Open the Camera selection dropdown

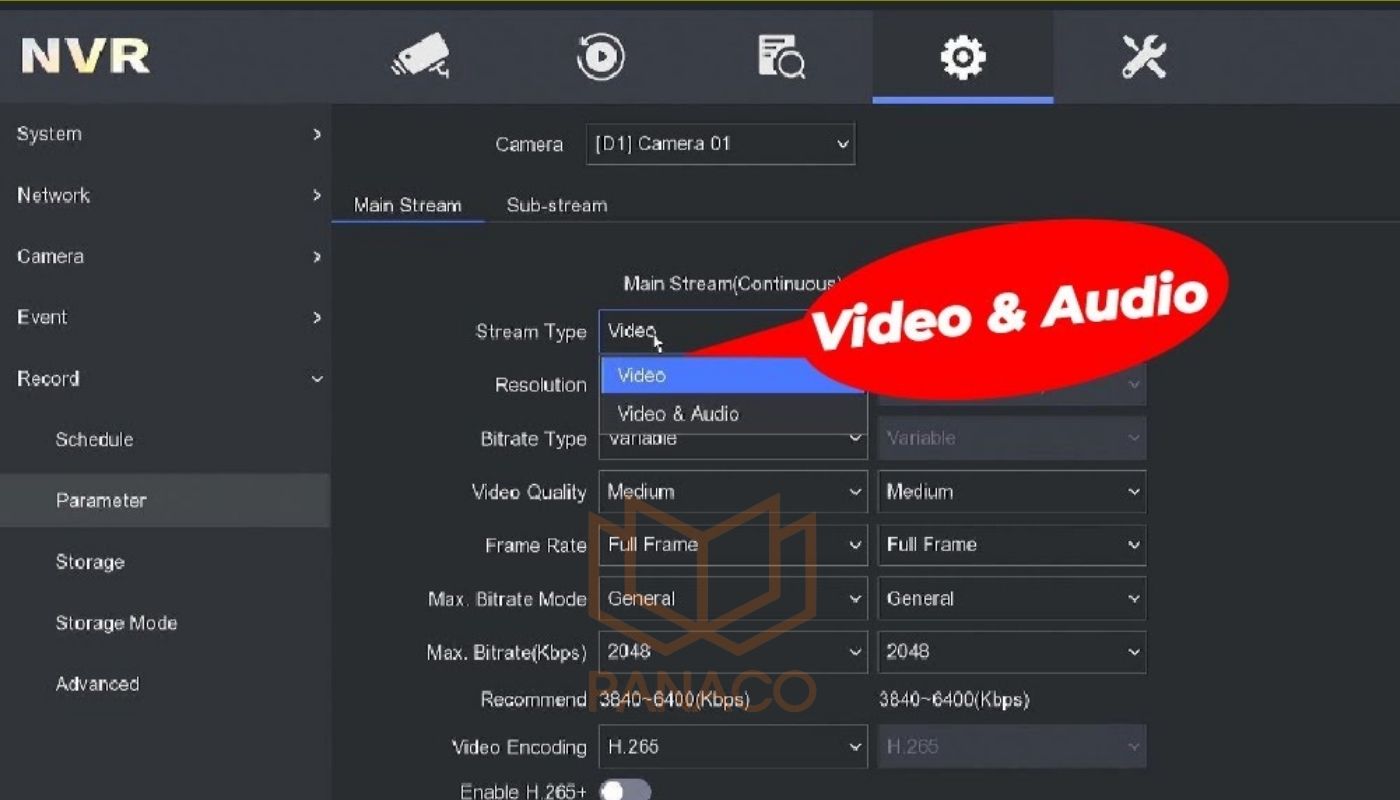(720, 143)
